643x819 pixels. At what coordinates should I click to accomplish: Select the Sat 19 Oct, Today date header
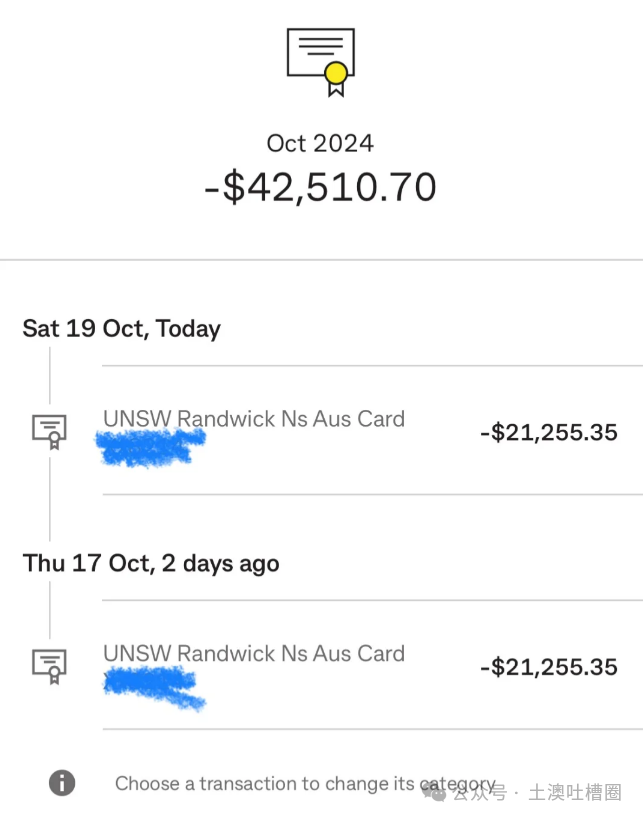click(122, 329)
